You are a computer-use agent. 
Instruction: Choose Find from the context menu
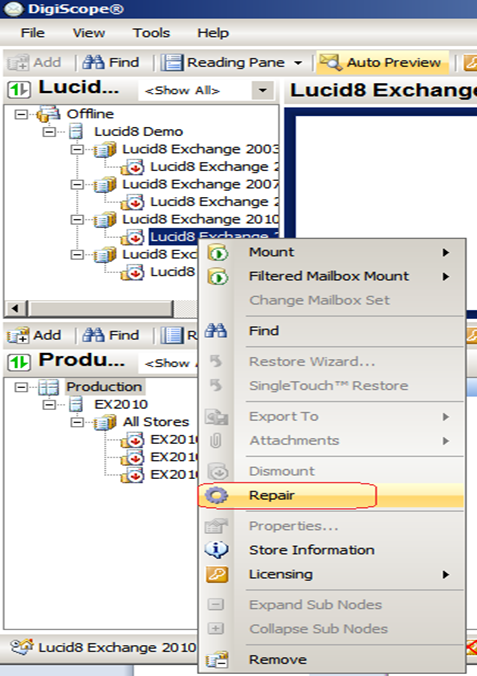click(x=332, y=331)
